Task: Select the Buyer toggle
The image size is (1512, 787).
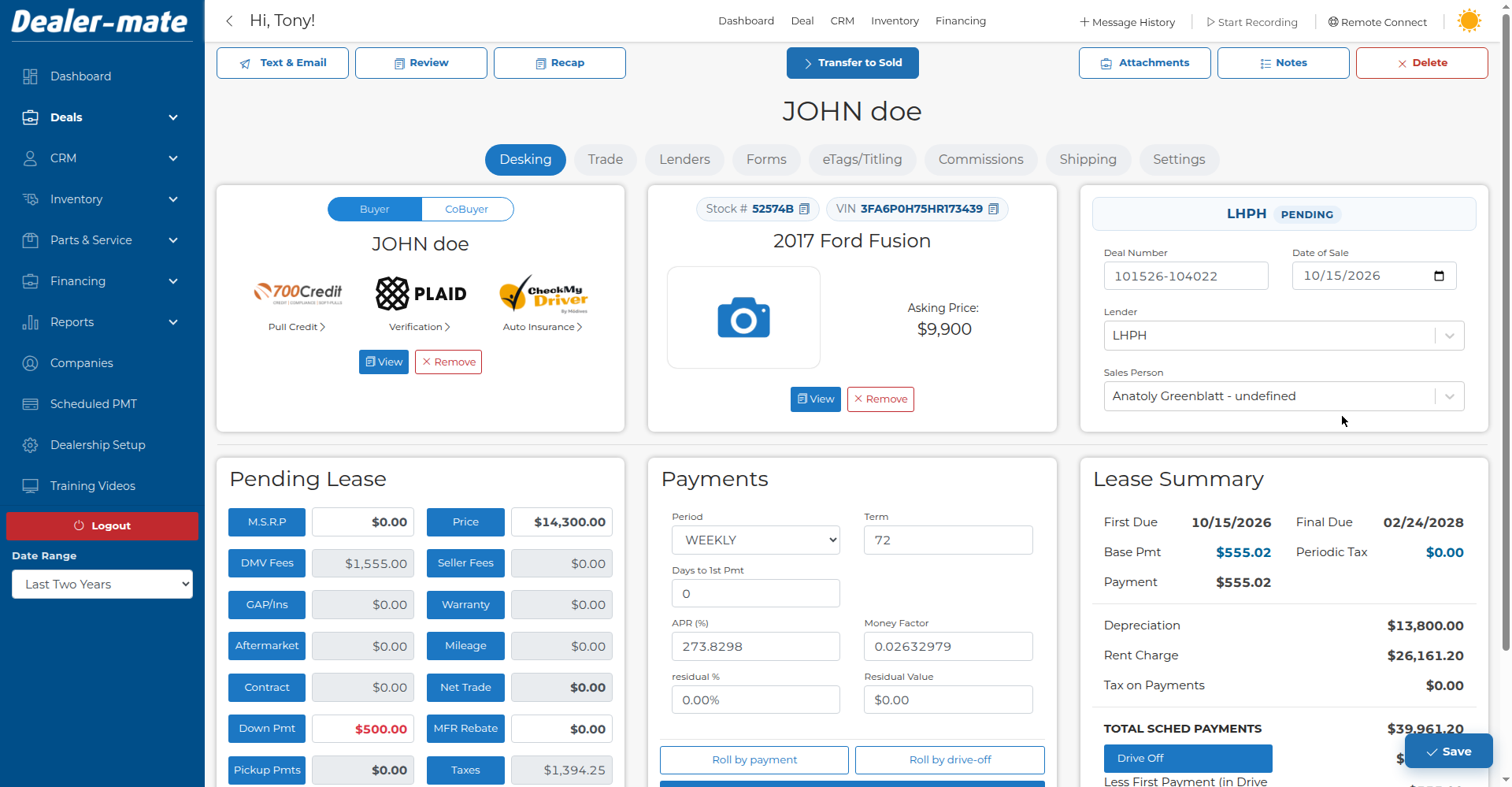Action: click(375, 210)
